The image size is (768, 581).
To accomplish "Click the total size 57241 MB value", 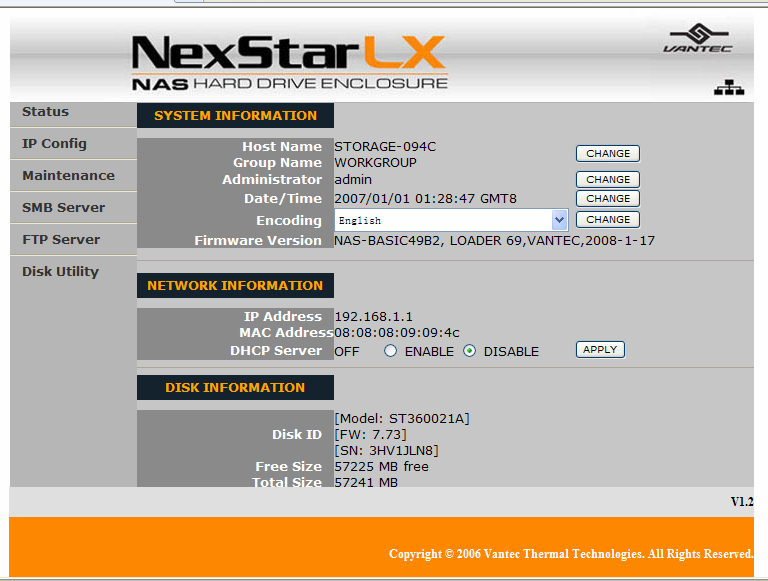I will tap(366, 482).
